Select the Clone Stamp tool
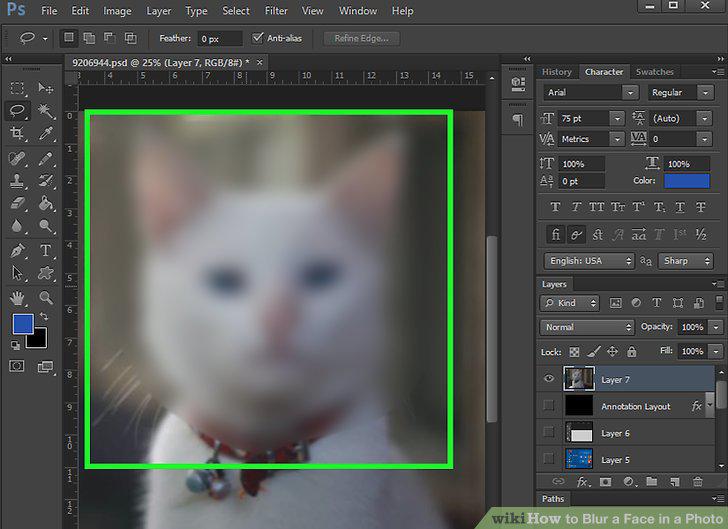 [17, 181]
